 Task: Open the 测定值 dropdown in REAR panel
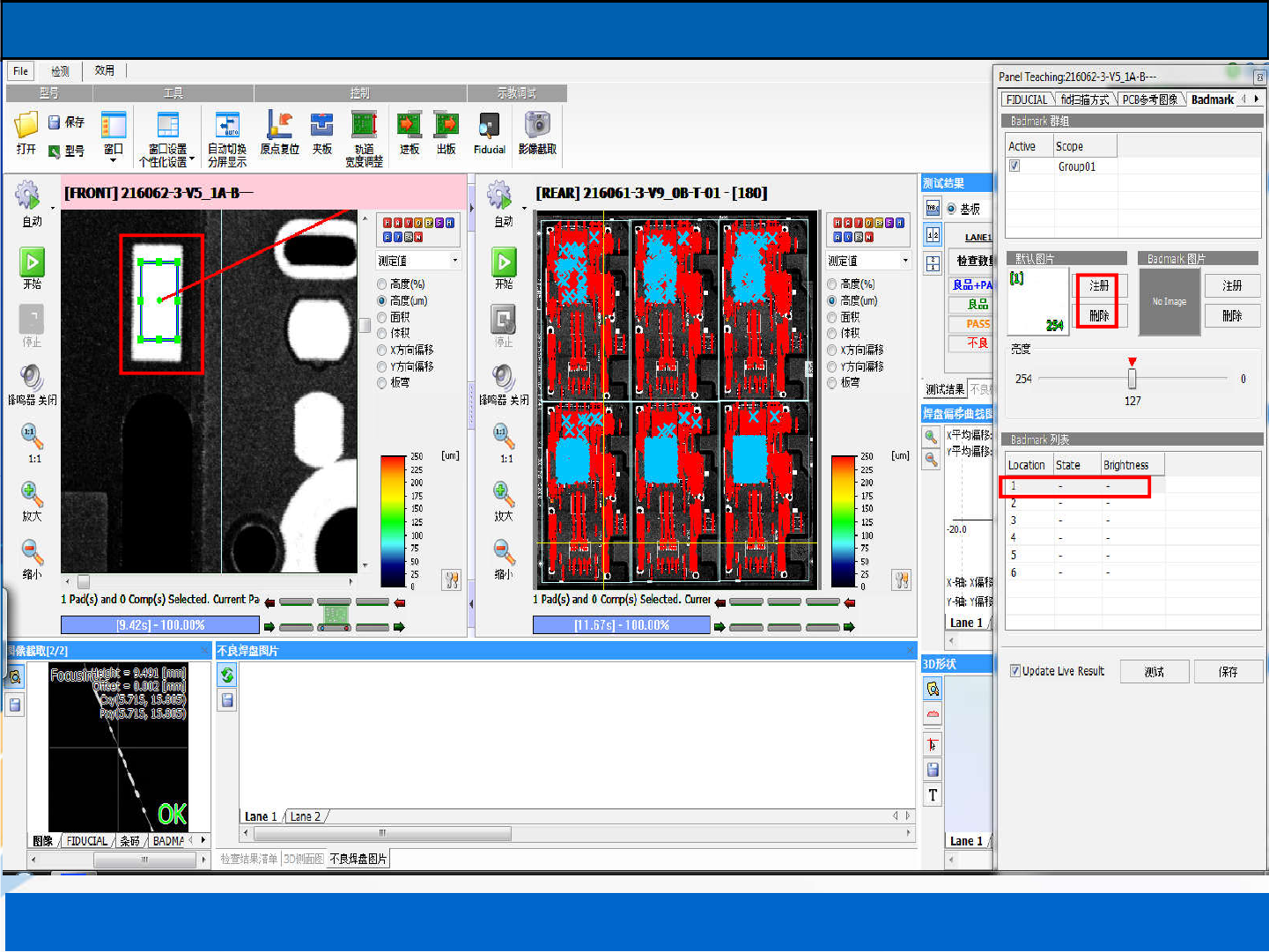904,261
